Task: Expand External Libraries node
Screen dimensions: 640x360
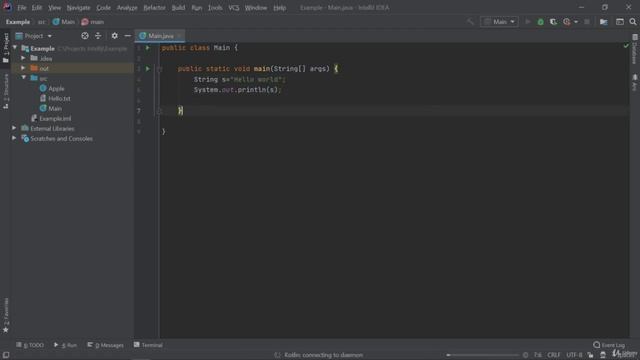Action: pos(14,128)
